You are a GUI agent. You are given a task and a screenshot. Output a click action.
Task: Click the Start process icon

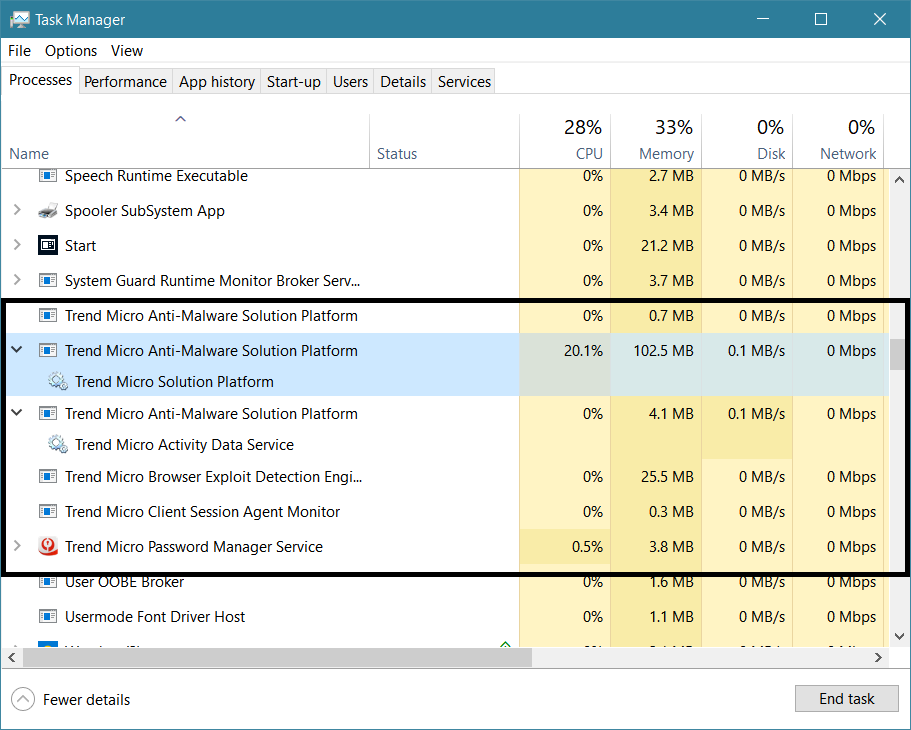click(x=48, y=246)
